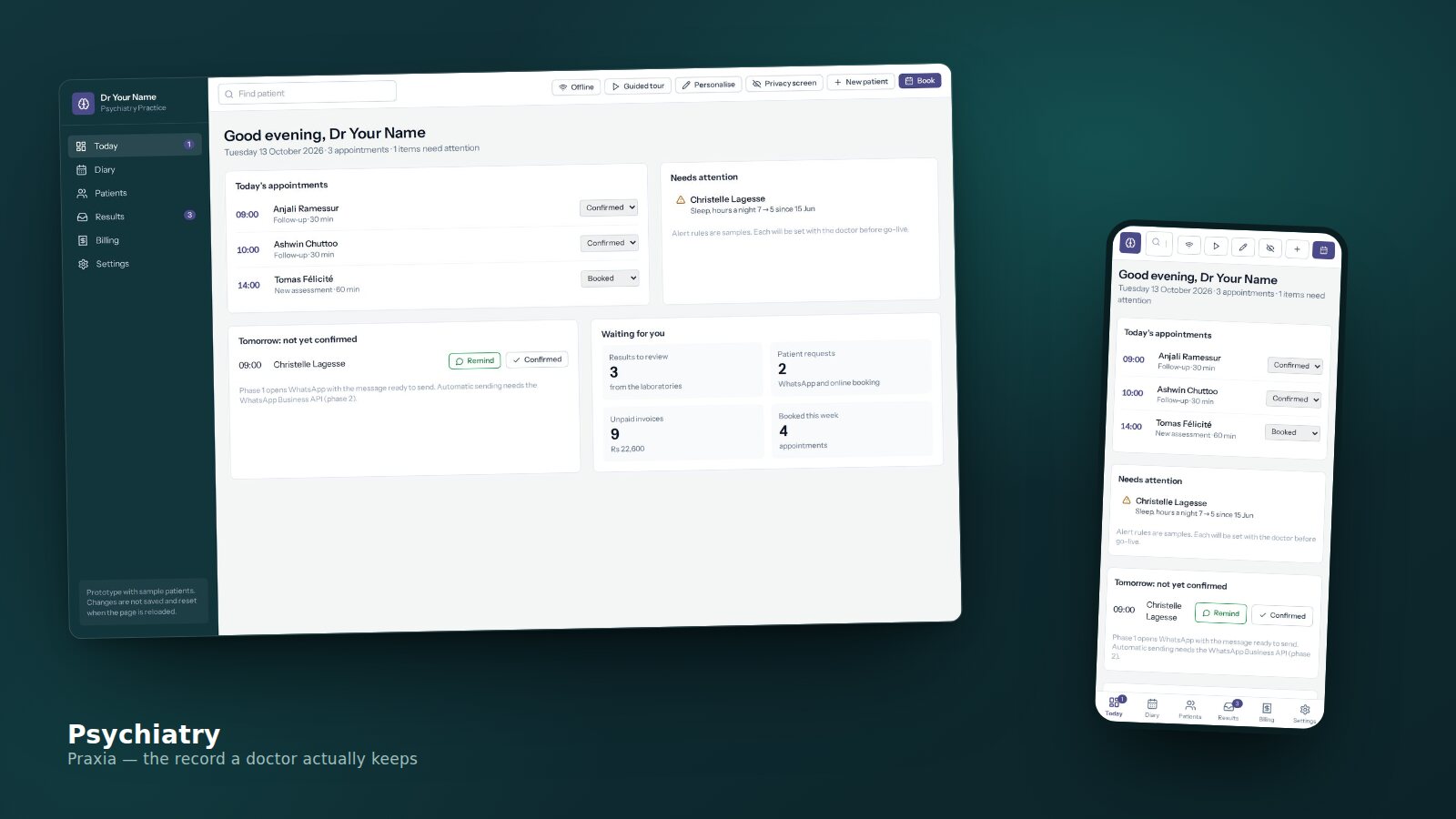Open Ashwin Chuttoo status dropdown on phone
The width and height of the screenshot is (1456, 819).
[1293, 399]
